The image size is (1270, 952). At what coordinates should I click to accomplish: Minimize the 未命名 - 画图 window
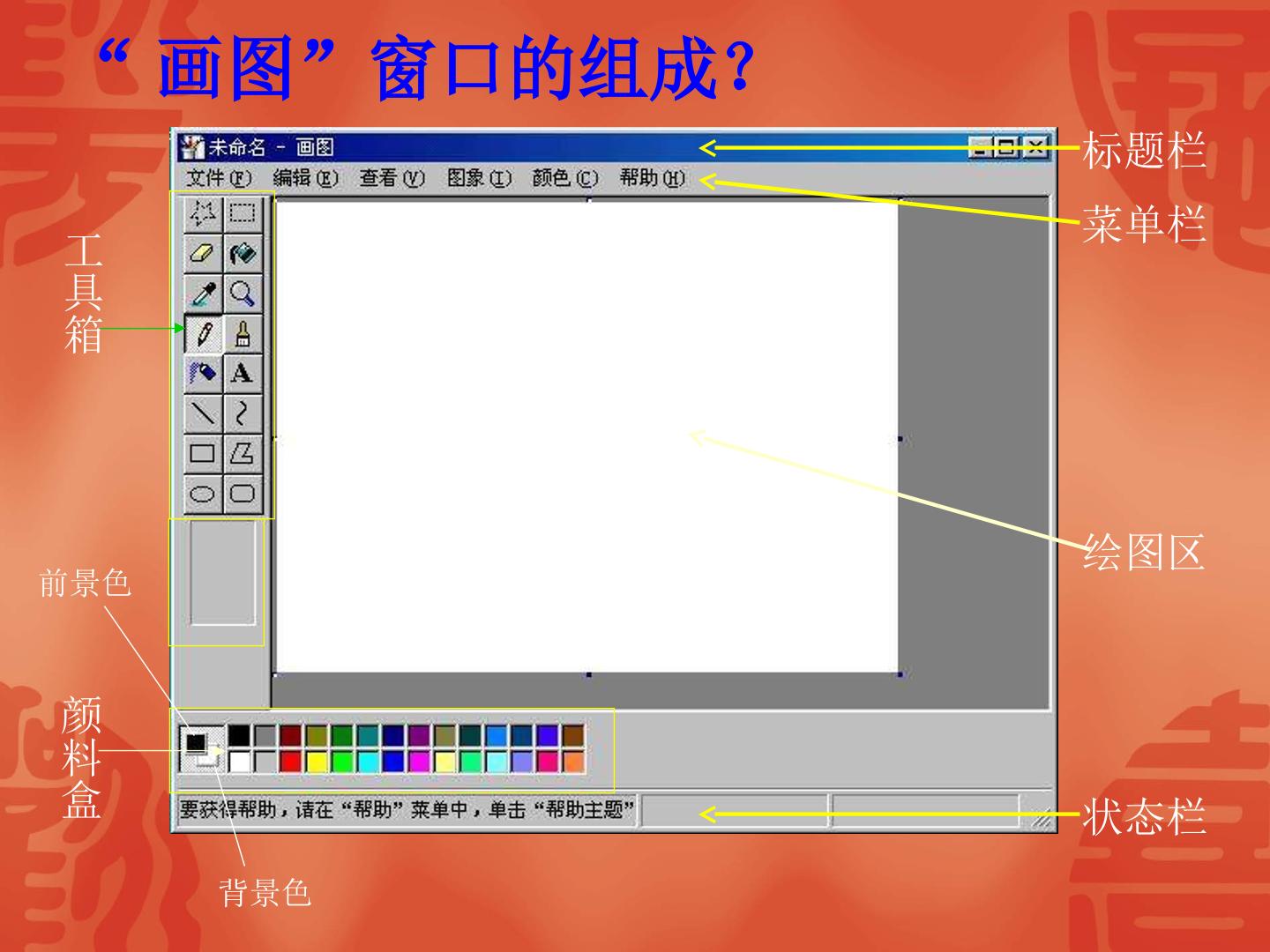click(981, 147)
